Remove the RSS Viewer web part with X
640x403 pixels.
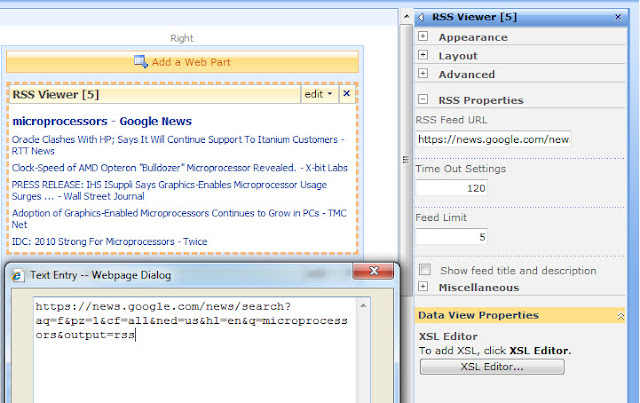click(347, 94)
